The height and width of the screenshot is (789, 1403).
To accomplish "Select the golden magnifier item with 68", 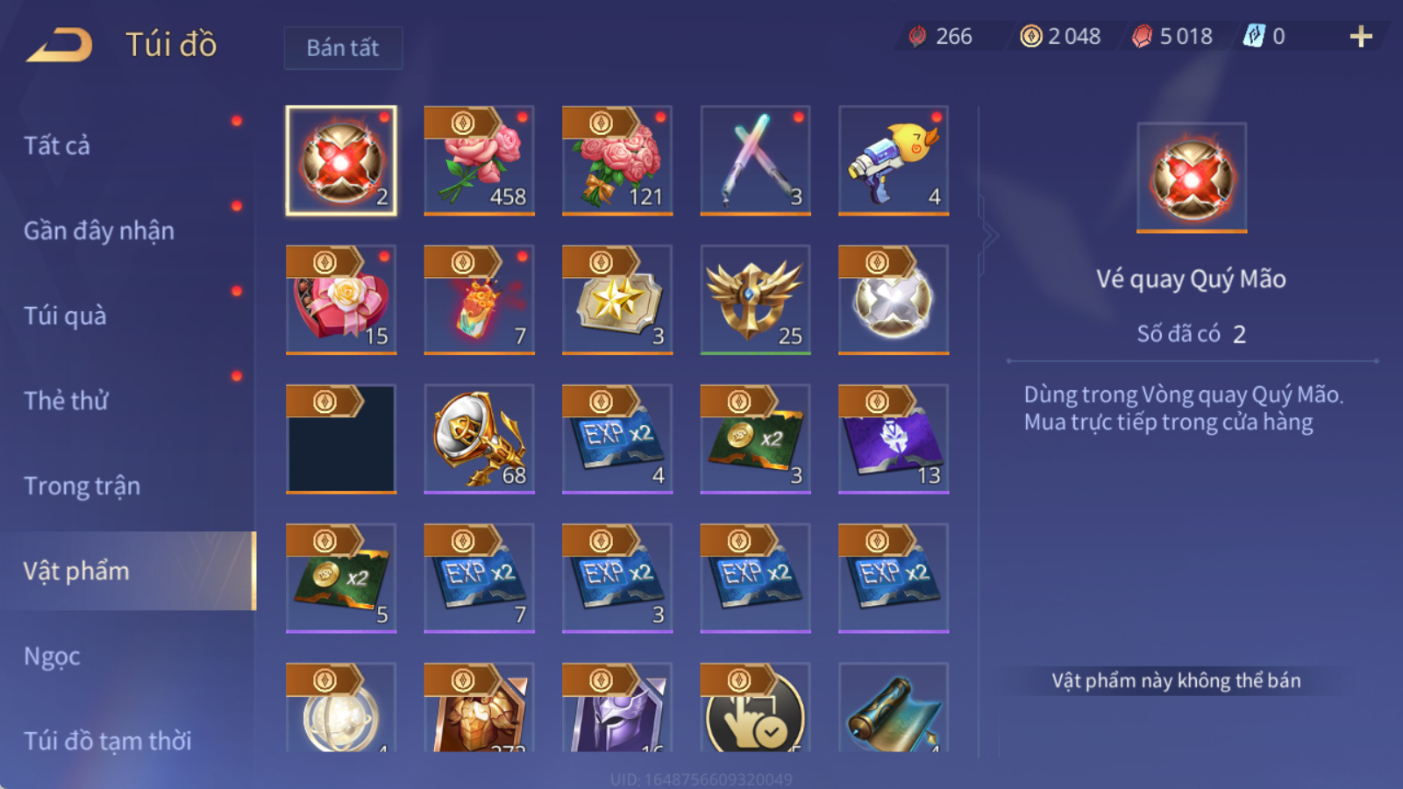I will [x=479, y=438].
